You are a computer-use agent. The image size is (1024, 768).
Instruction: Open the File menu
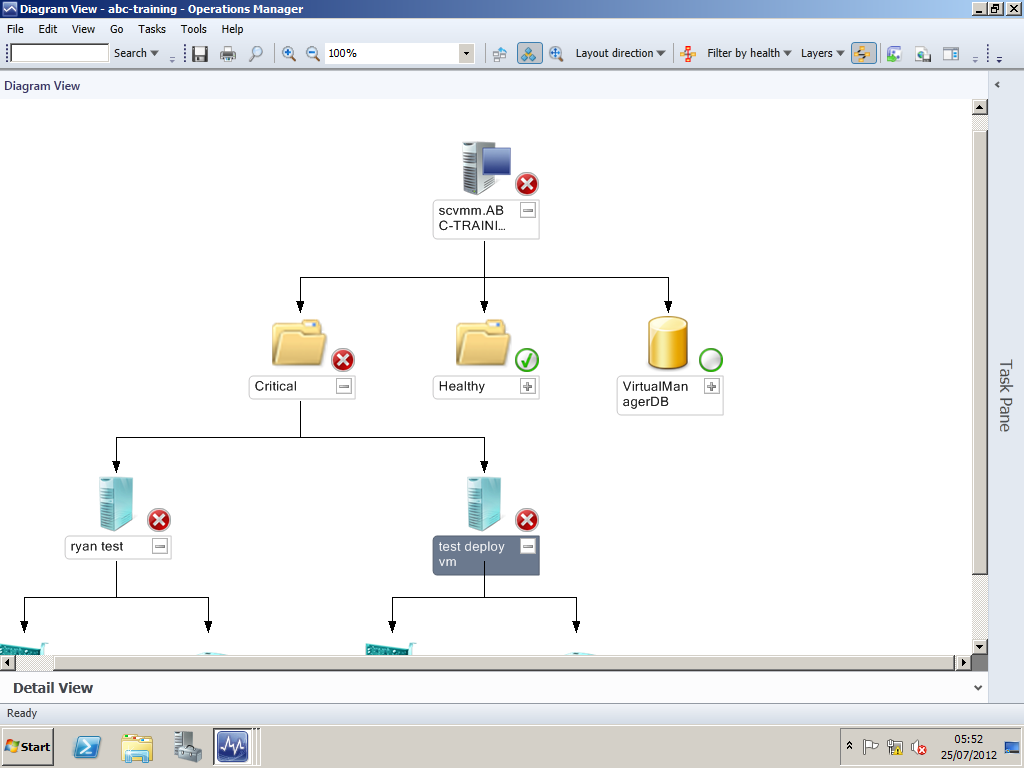[15, 29]
